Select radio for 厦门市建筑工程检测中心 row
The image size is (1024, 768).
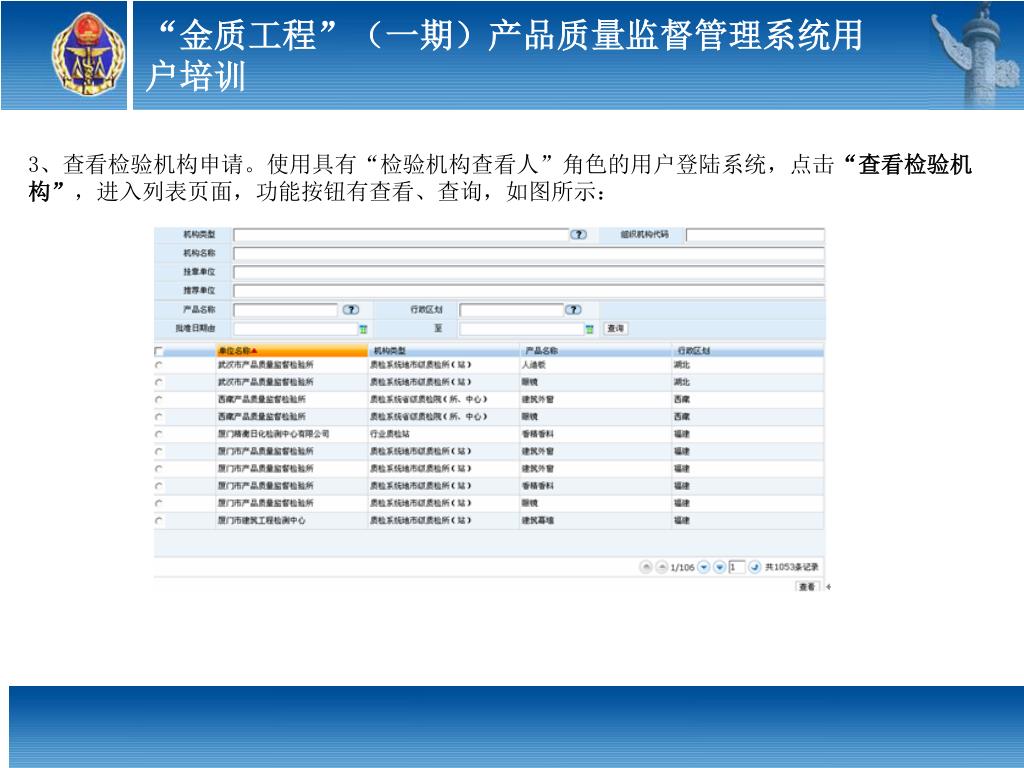click(159, 520)
